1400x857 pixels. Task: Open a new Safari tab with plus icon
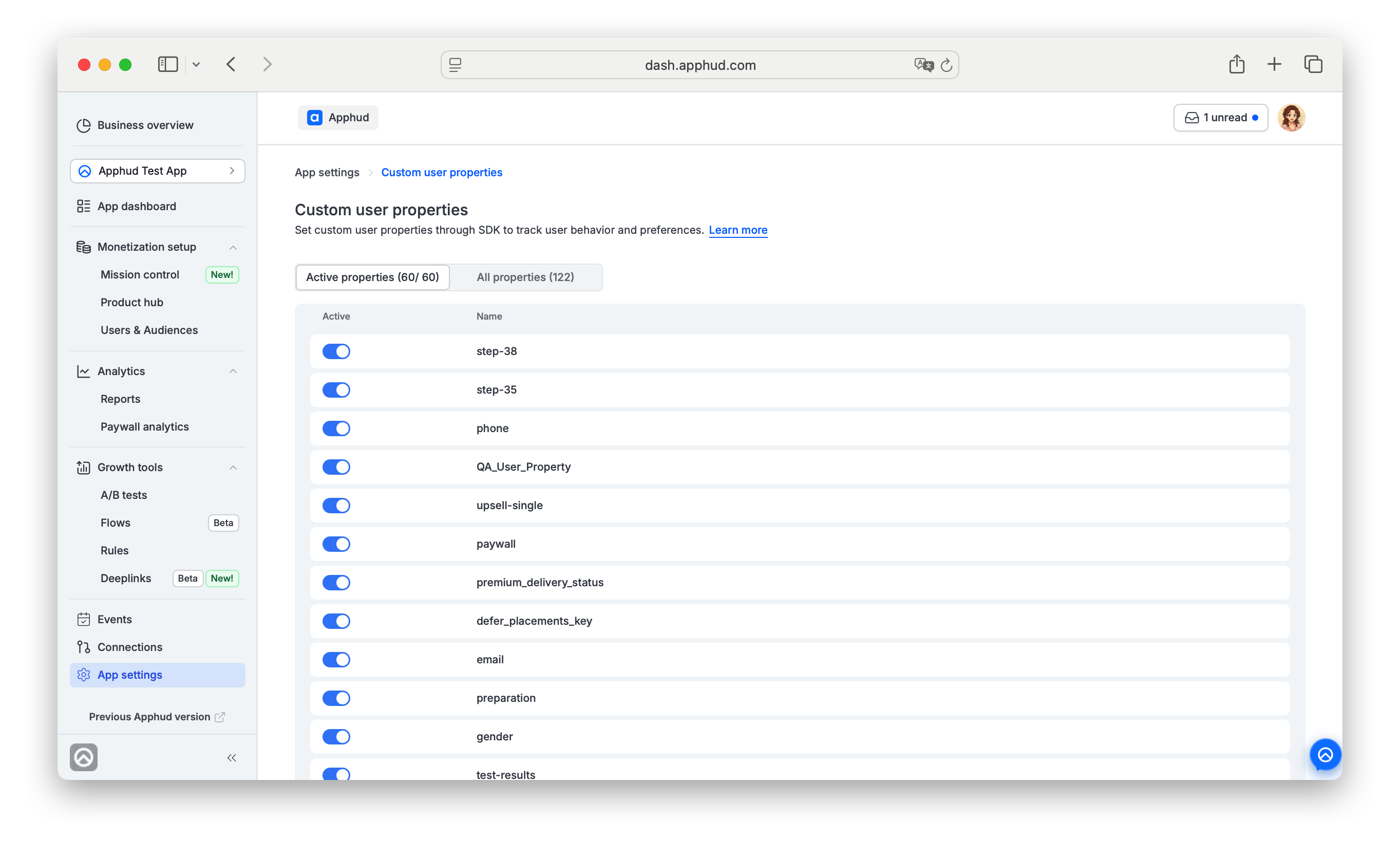point(1274,64)
